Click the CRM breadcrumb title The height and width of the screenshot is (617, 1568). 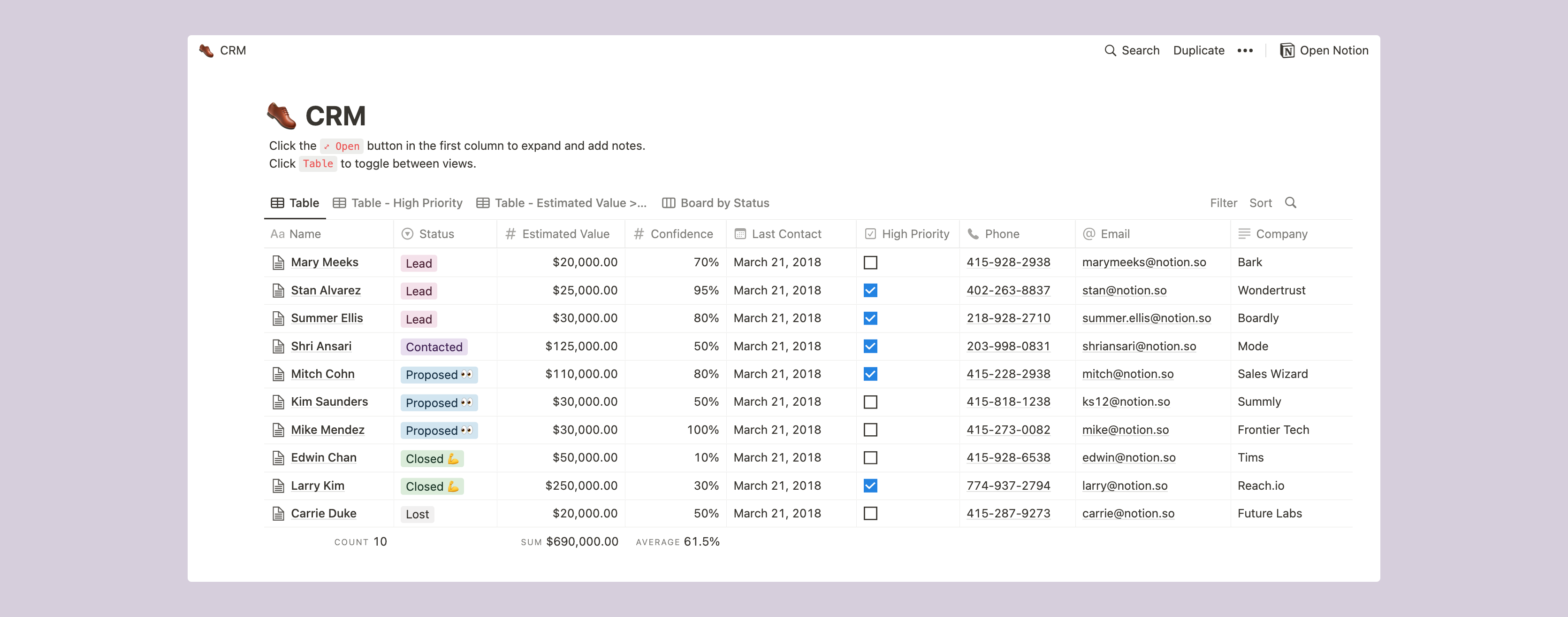[233, 51]
